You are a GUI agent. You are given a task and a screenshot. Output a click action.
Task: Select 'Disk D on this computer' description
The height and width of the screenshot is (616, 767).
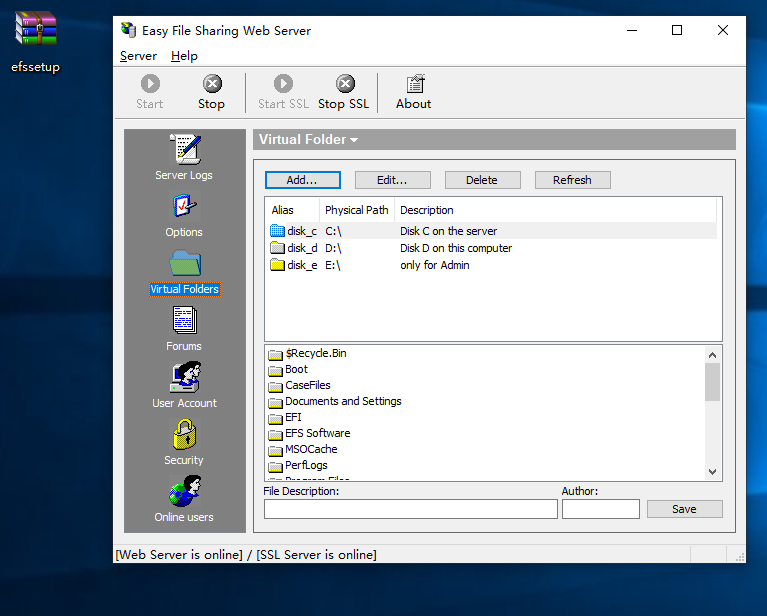456,248
